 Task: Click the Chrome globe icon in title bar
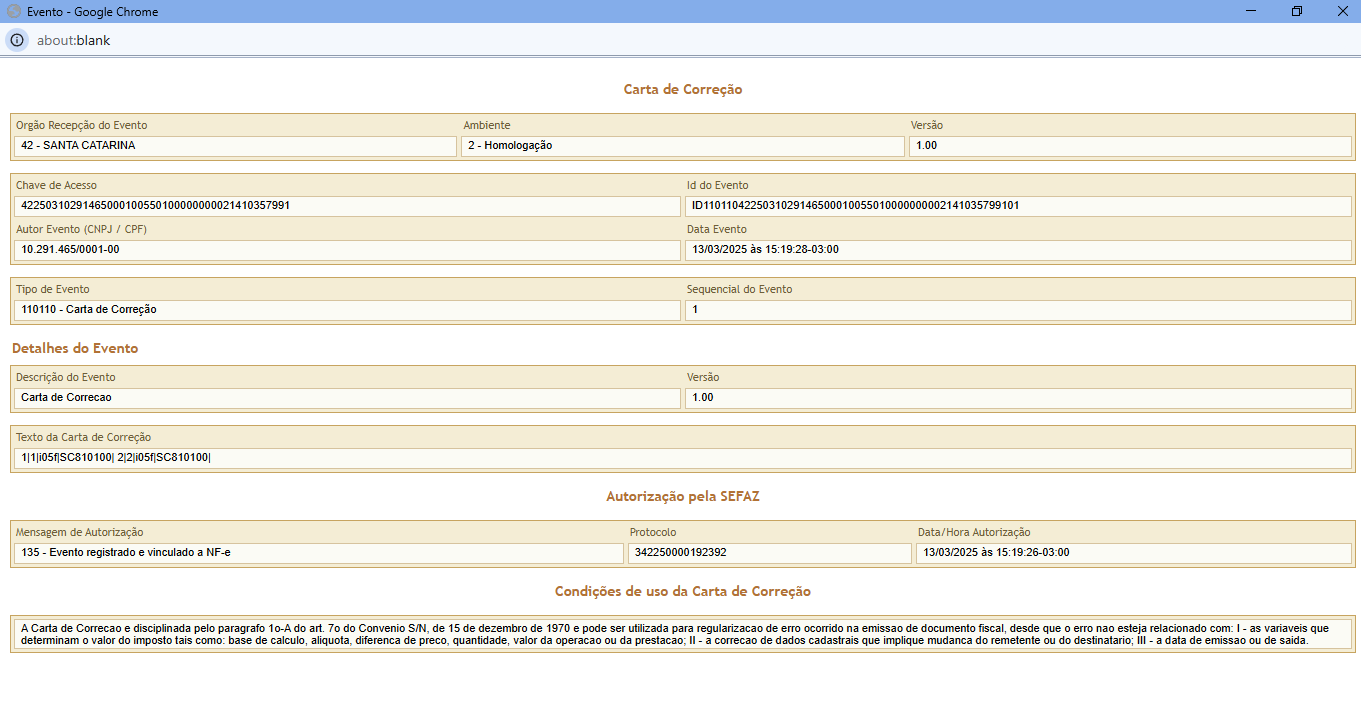[x=14, y=11]
